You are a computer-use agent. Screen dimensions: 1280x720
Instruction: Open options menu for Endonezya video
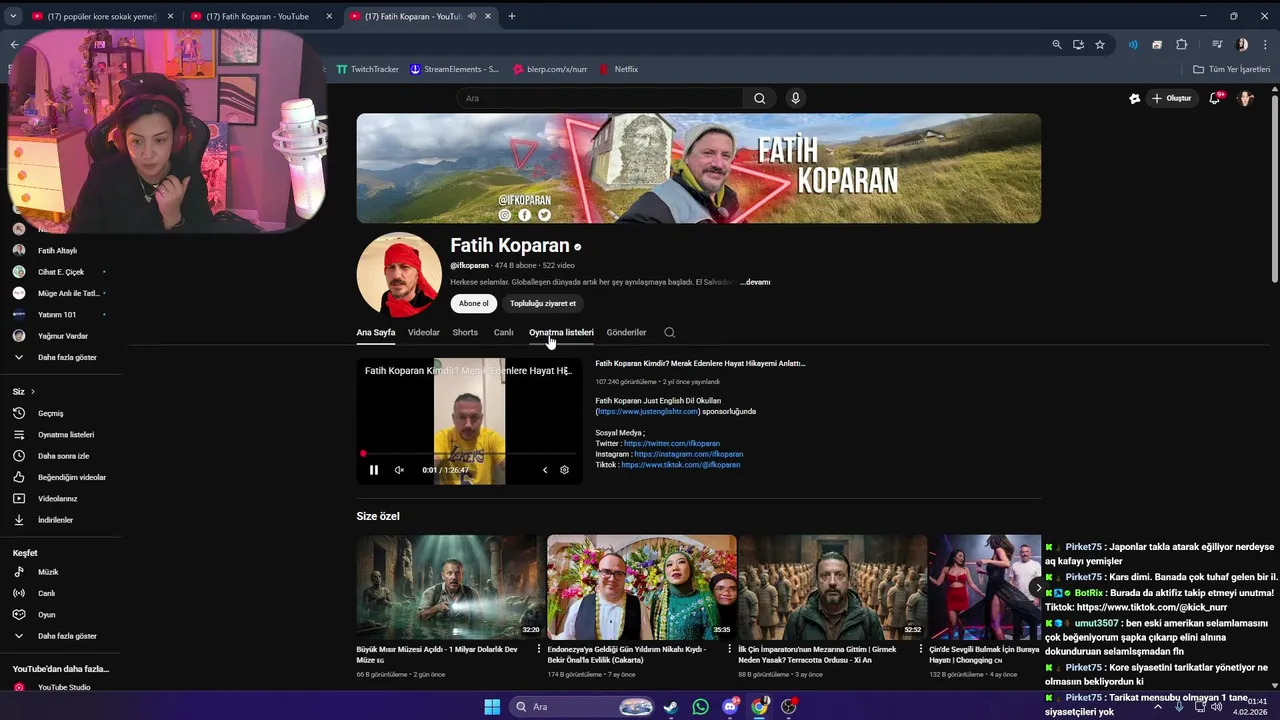[x=730, y=649]
